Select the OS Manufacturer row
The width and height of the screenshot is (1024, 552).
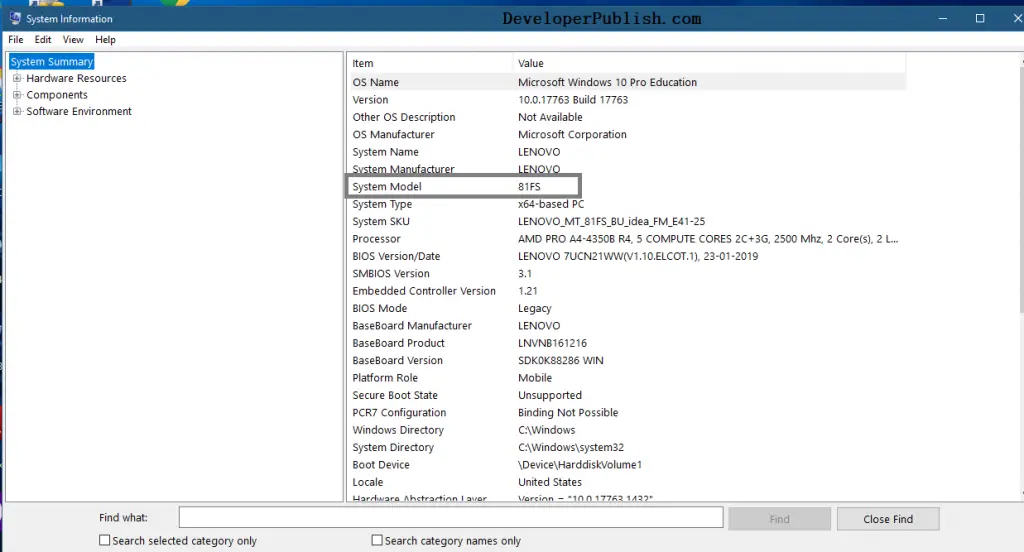pos(627,135)
